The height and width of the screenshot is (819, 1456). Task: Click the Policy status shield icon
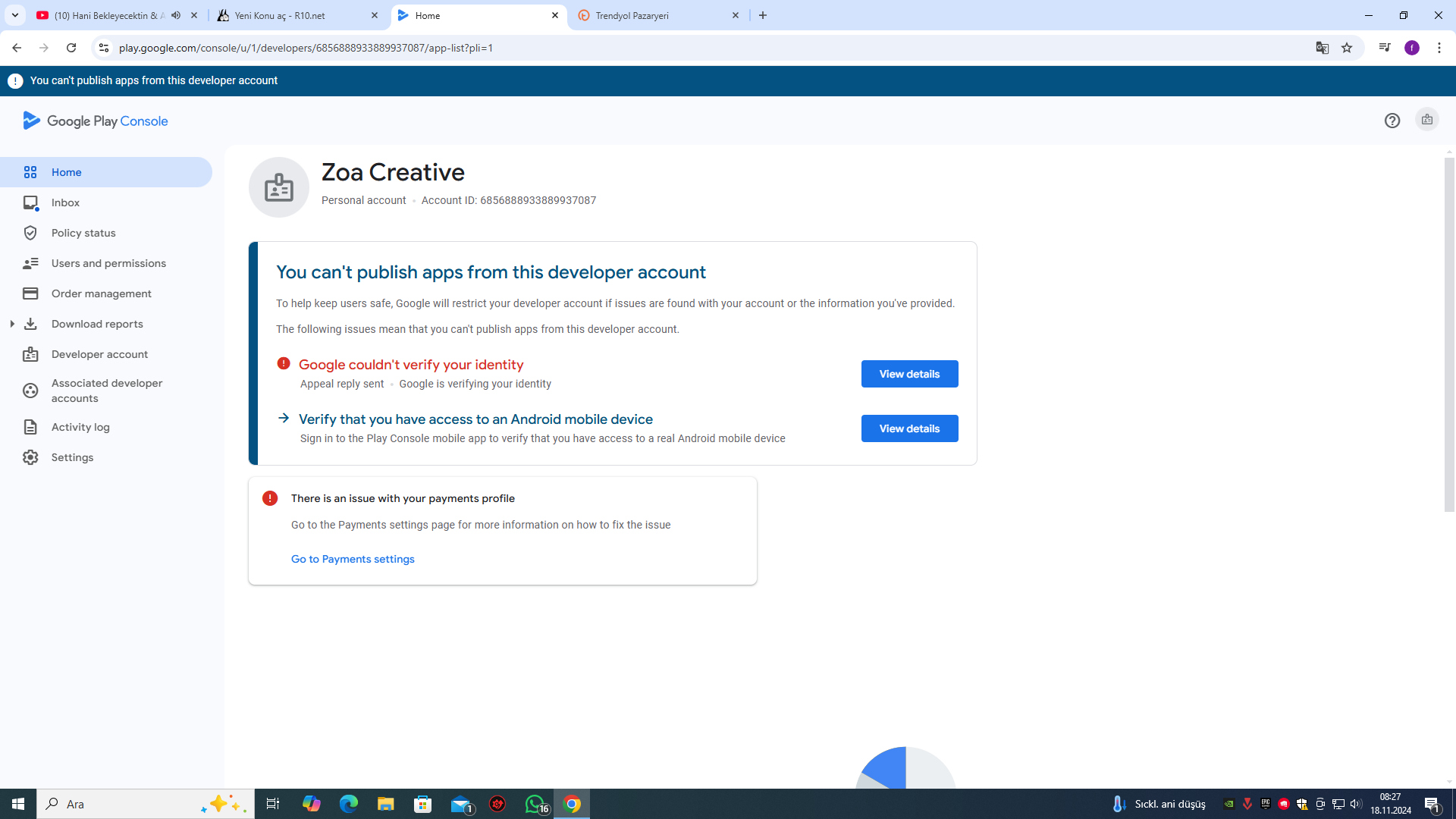[x=30, y=233]
